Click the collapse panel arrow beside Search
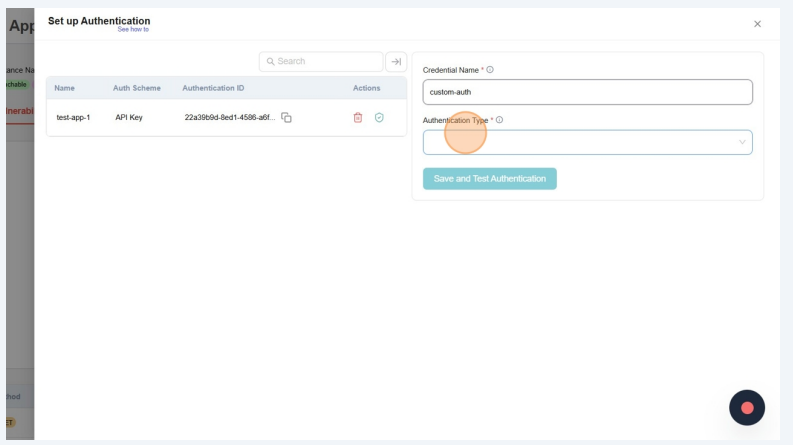The image size is (793, 445). 396,62
